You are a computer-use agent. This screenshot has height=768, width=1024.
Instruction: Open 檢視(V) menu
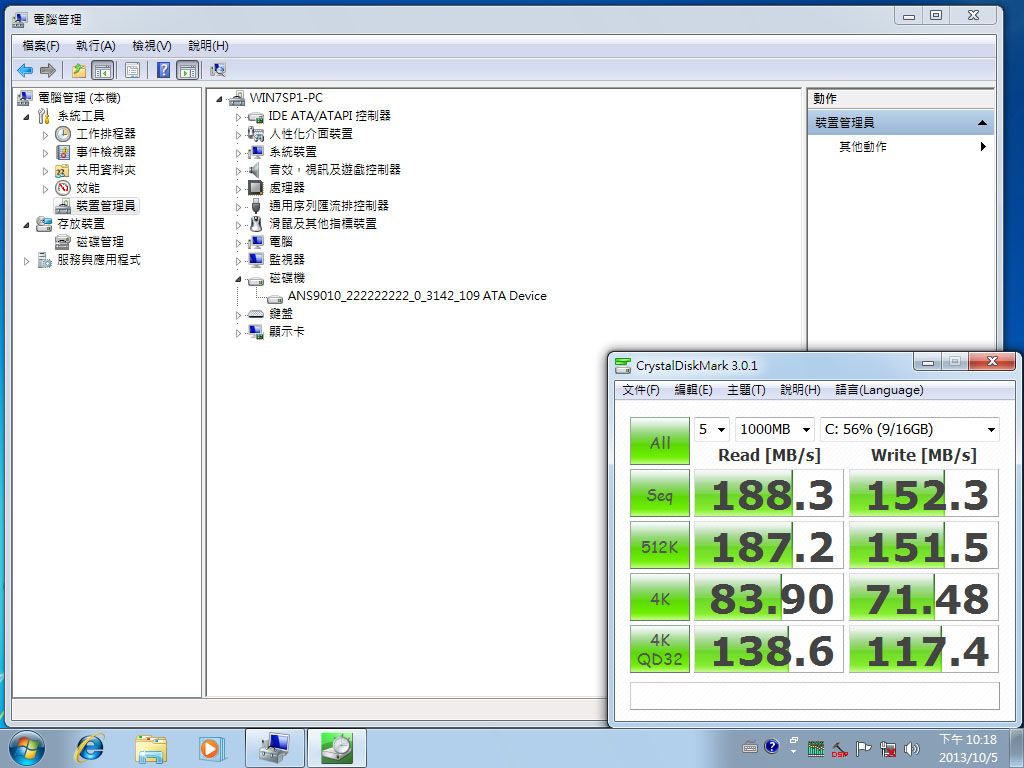tap(152, 46)
